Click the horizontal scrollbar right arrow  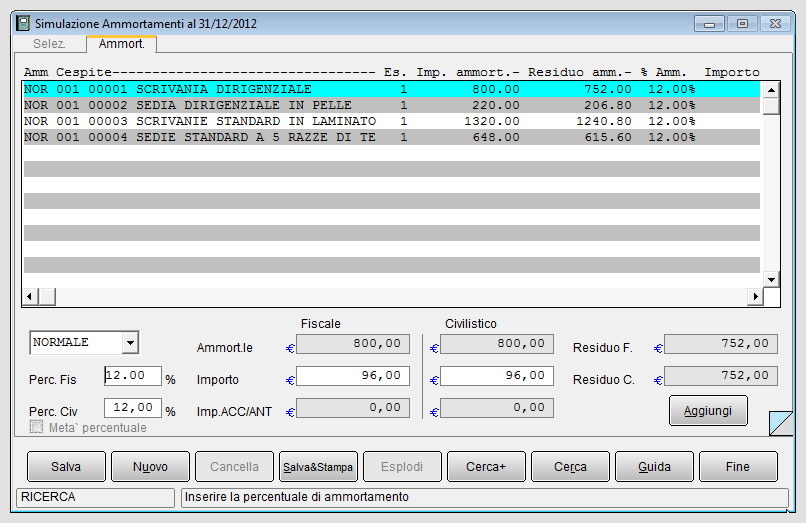tap(755, 296)
